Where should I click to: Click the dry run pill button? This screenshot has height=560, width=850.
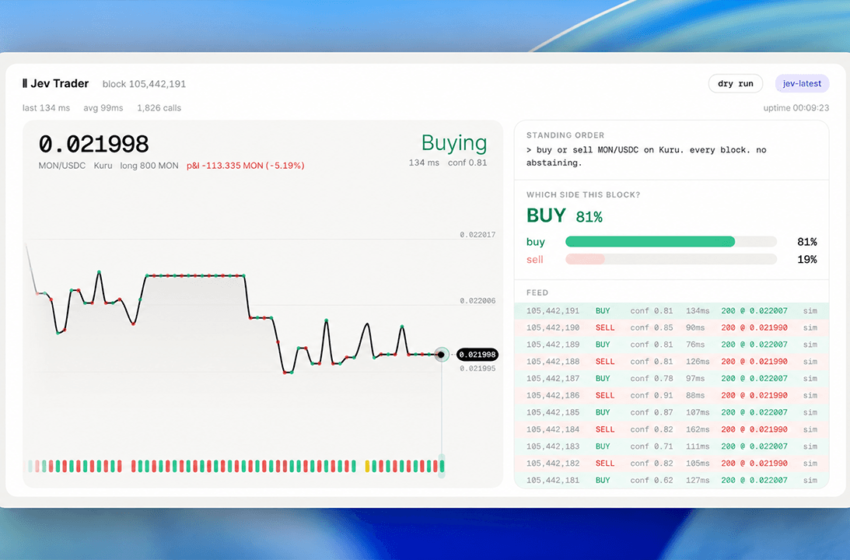pos(735,83)
